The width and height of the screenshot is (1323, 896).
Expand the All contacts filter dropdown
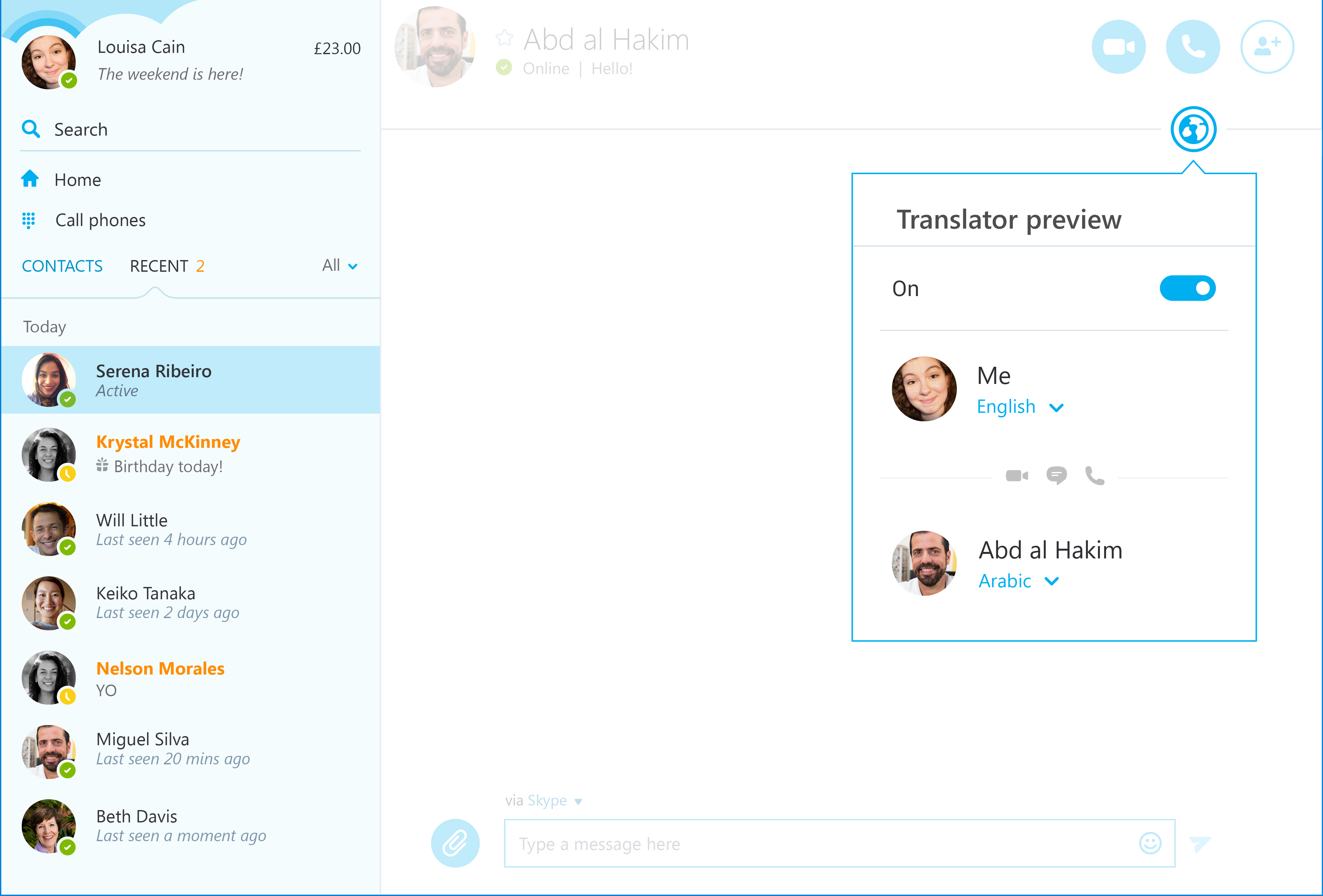coord(340,265)
